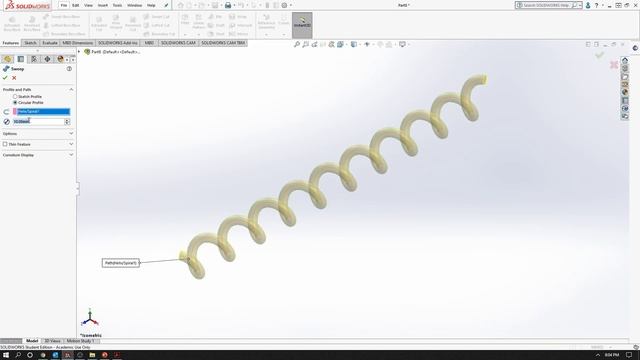Open the search box dropdown arrow
This screenshot has width=640, height=360.
(x=580, y=5)
